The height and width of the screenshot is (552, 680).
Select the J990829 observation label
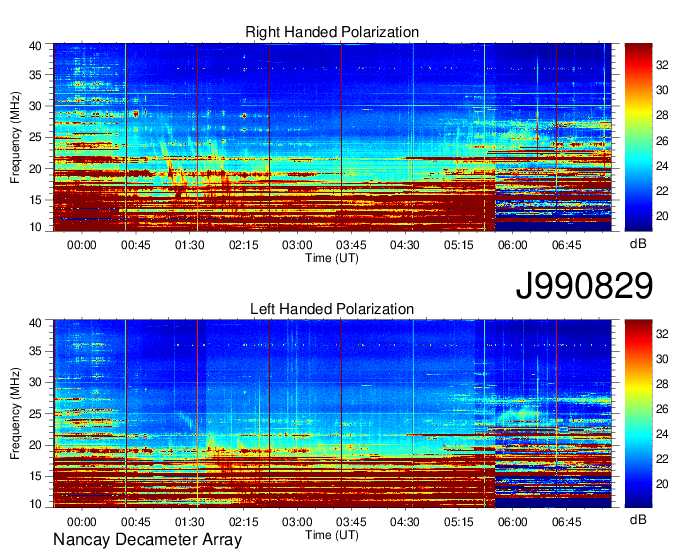[584, 286]
